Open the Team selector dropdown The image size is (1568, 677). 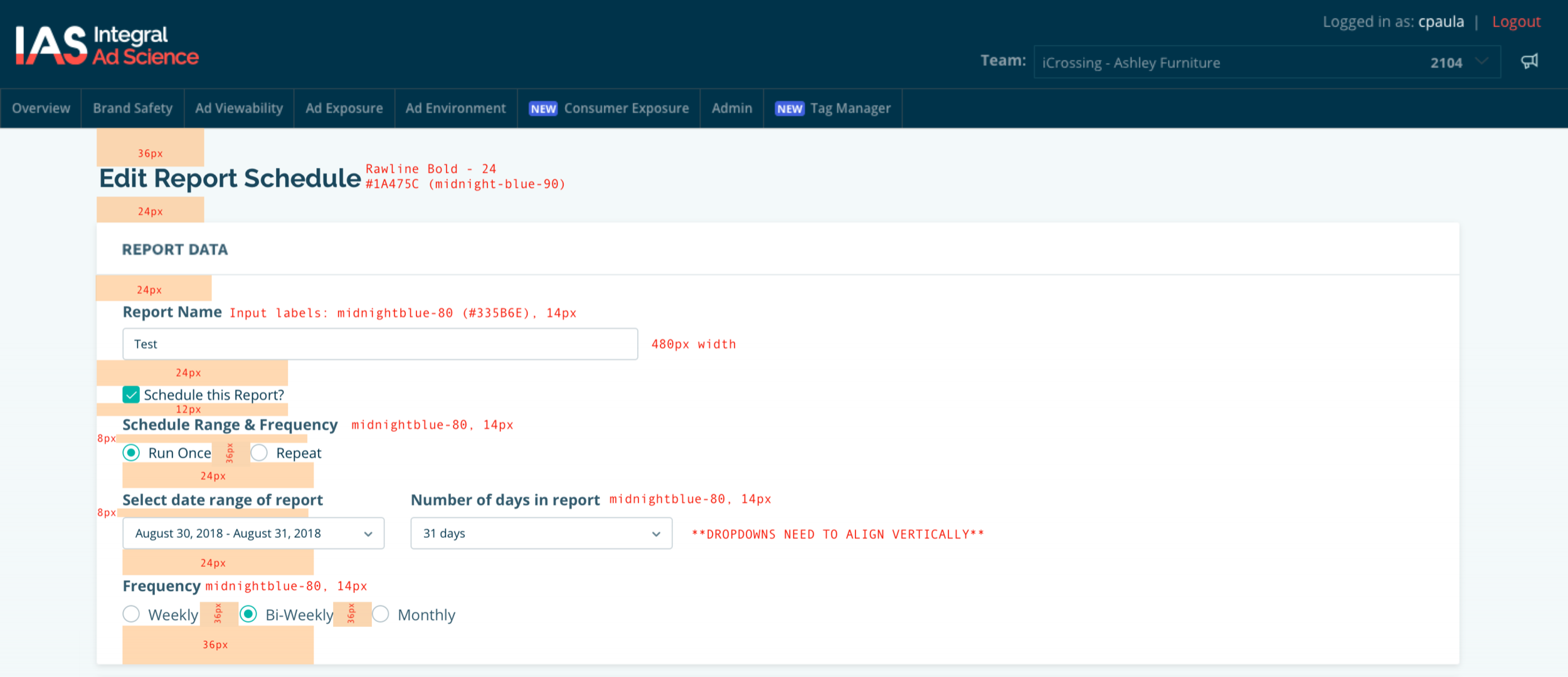pos(1267,62)
